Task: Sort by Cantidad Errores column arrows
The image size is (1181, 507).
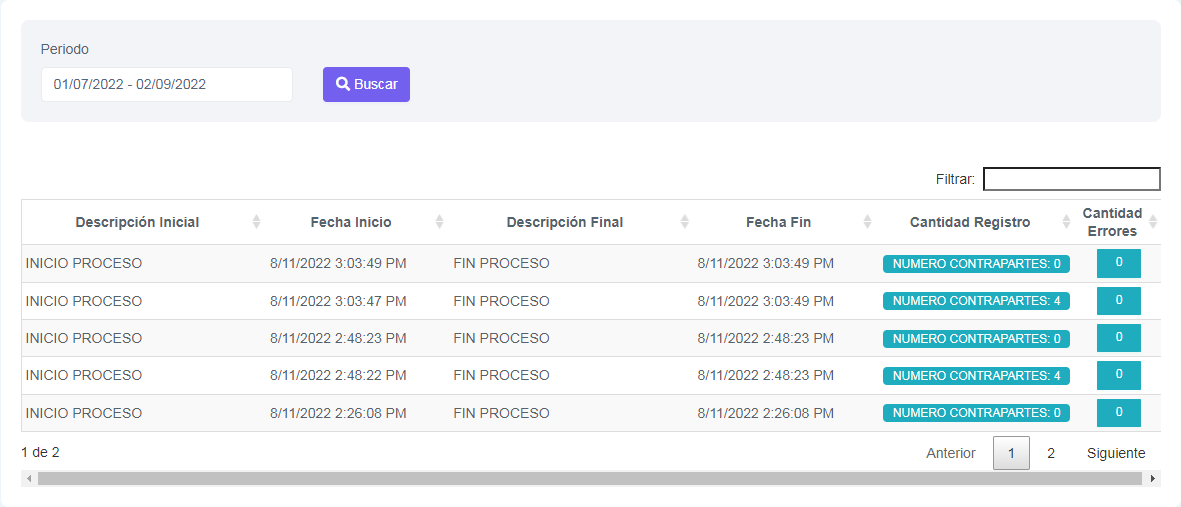Action: pyautogui.click(x=1153, y=222)
